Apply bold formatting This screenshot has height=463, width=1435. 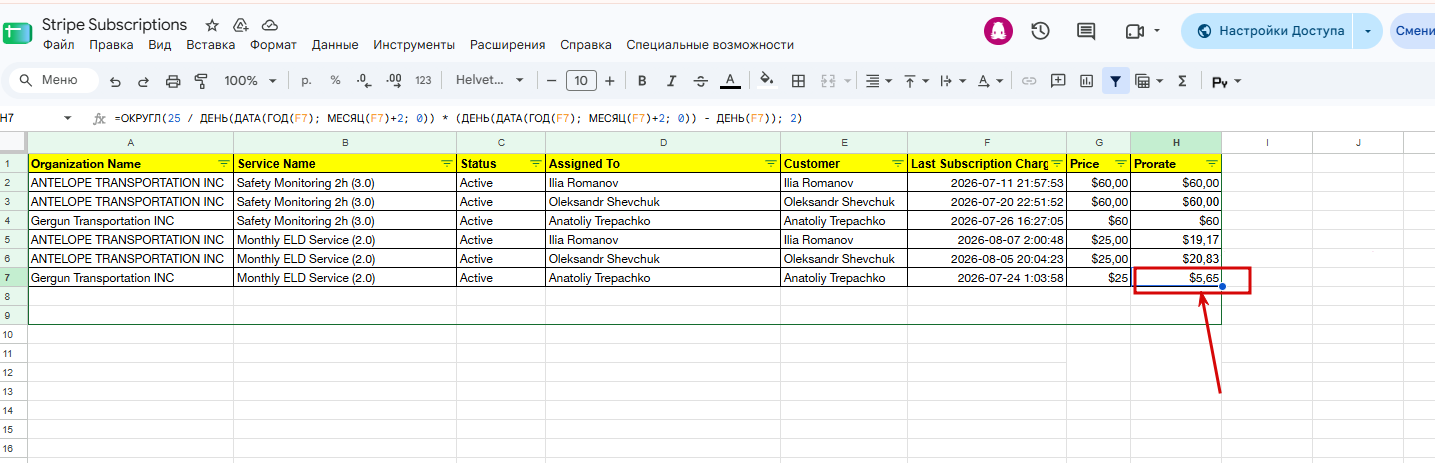[642, 81]
